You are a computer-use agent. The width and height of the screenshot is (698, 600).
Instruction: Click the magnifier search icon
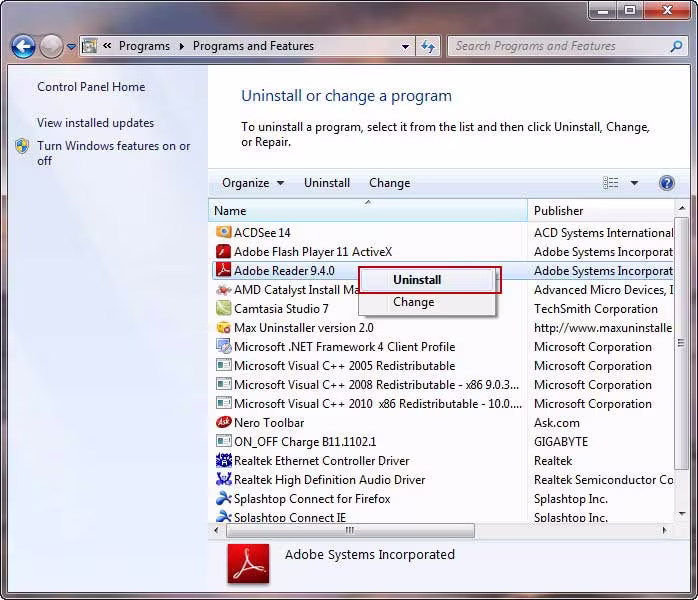pyautogui.click(x=676, y=46)
